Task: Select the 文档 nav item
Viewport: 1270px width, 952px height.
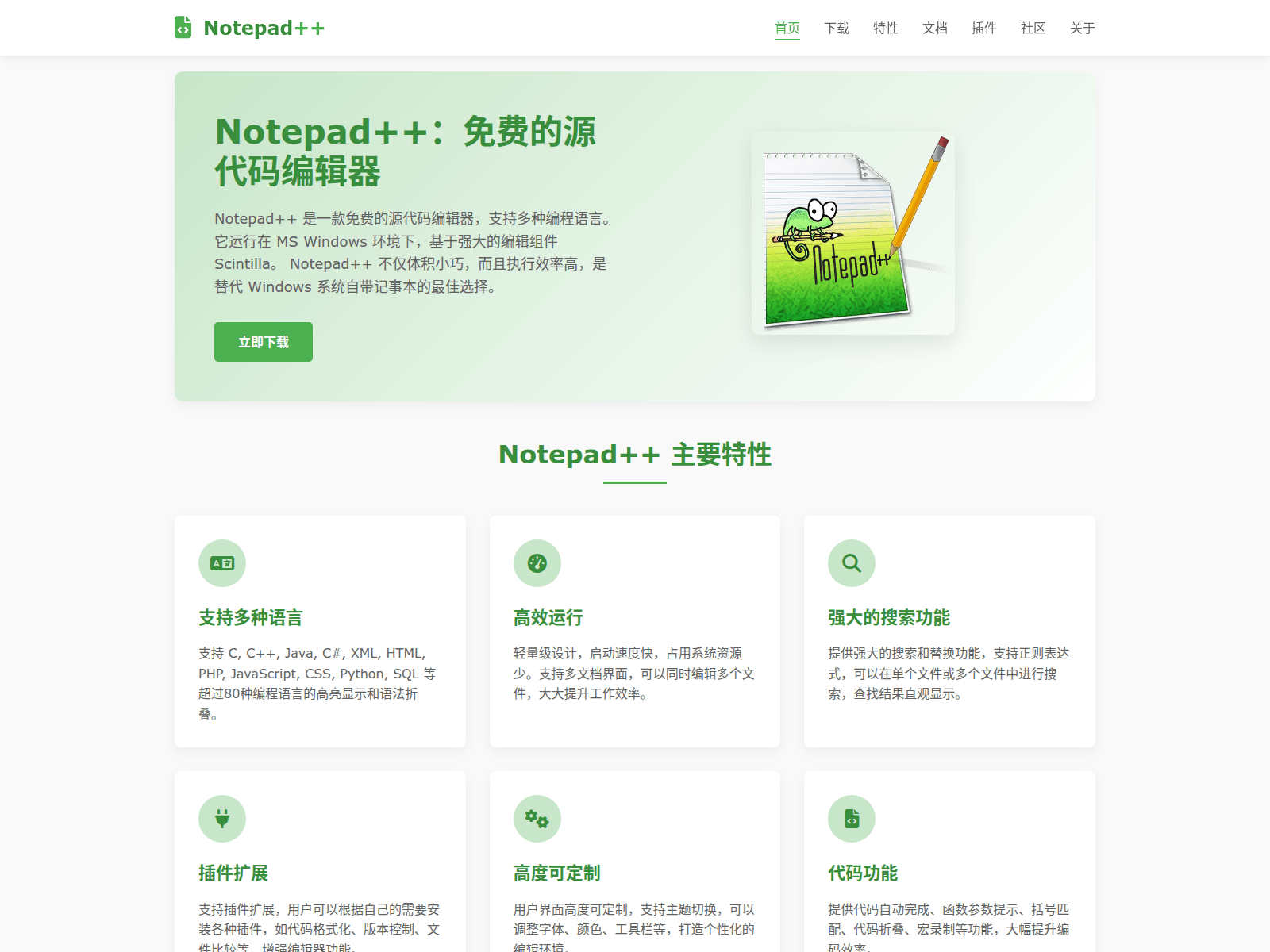Action: 935,28
